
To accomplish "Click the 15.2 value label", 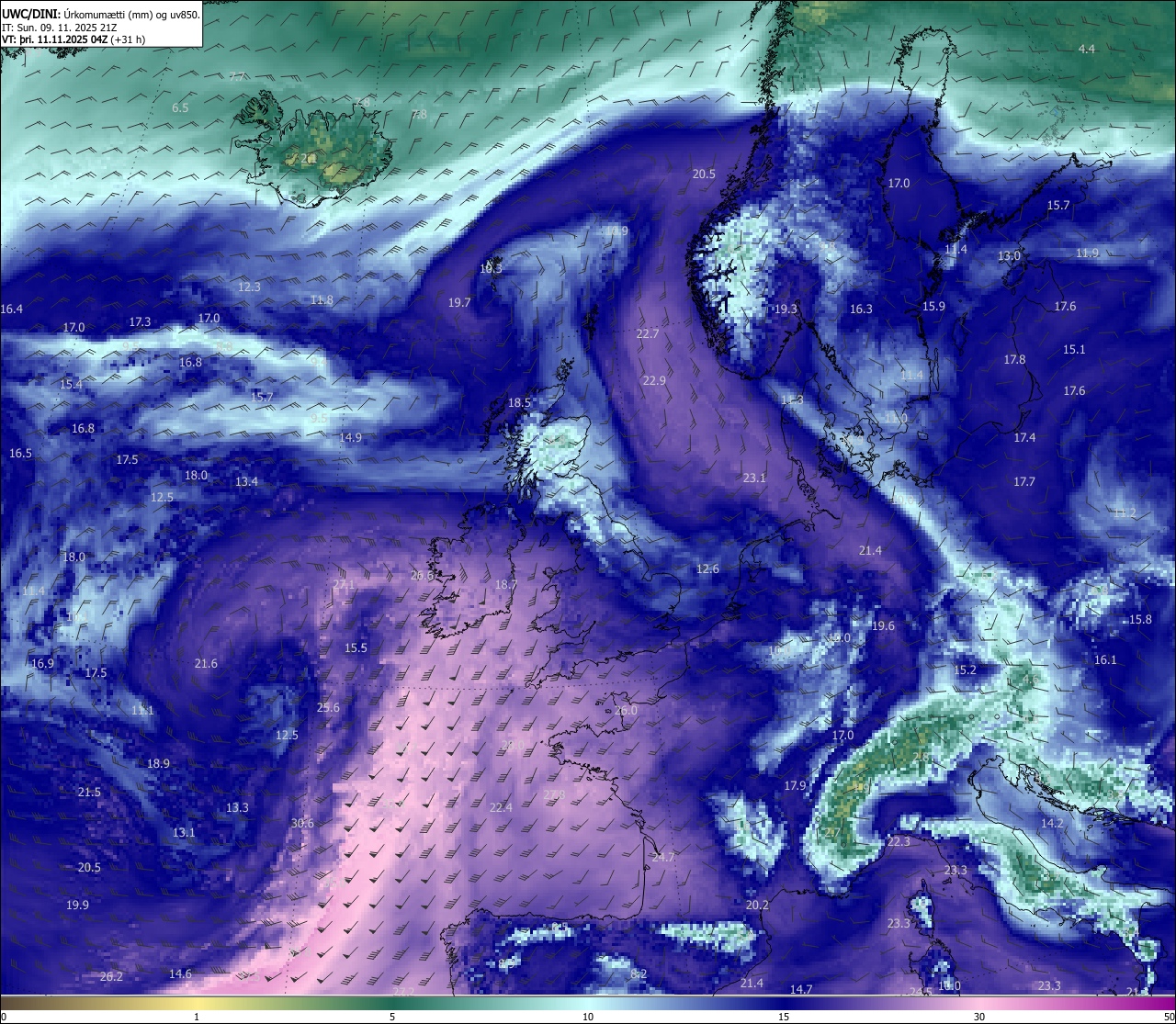I will 965,670.
